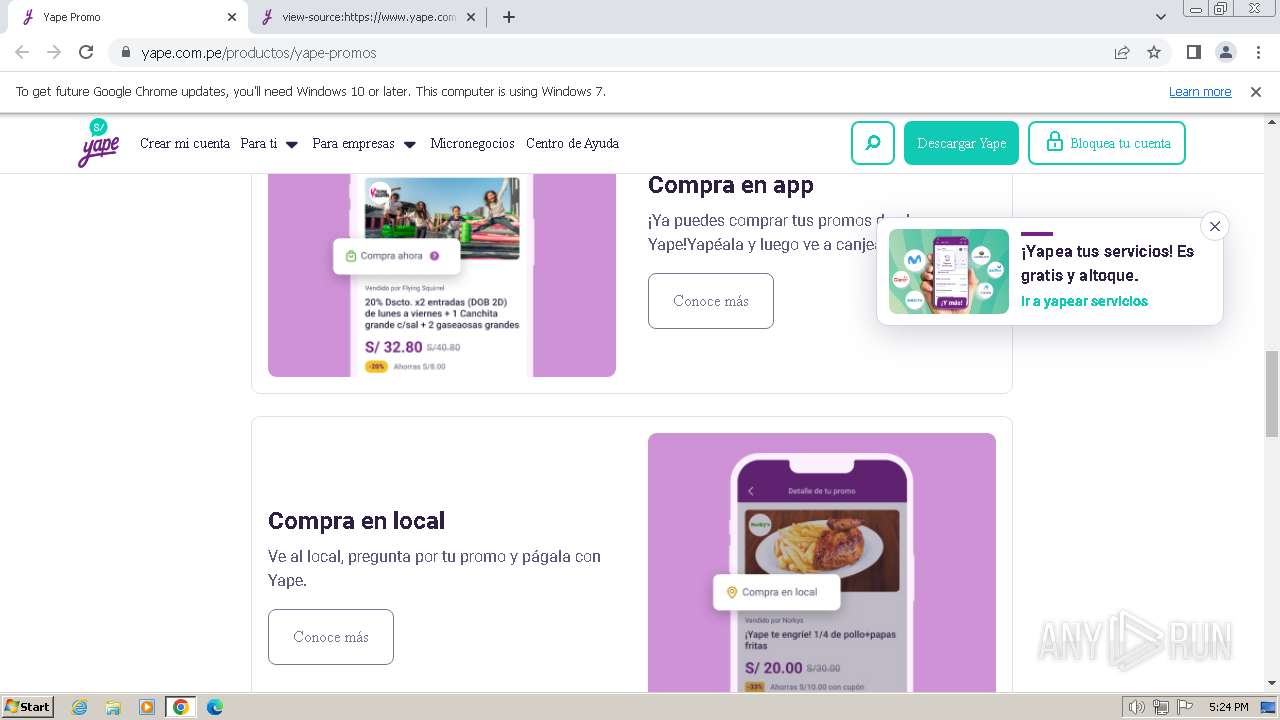Open the Windows Start button

tap(27, 706)
